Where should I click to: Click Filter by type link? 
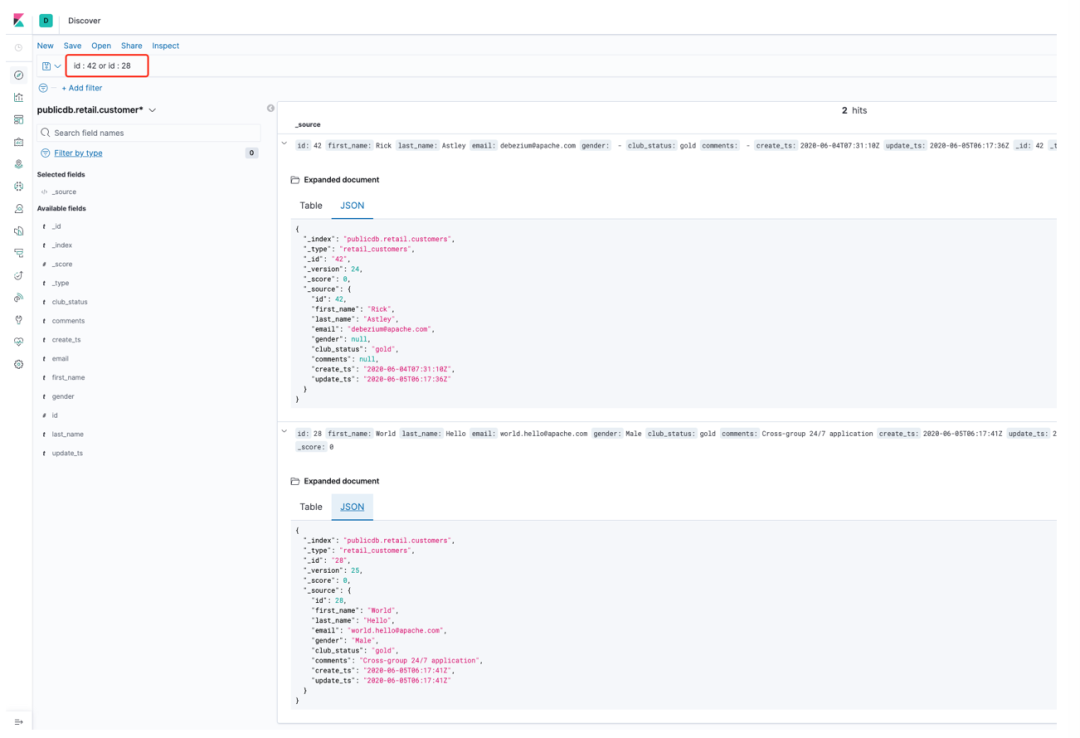(x=78, y=153)
